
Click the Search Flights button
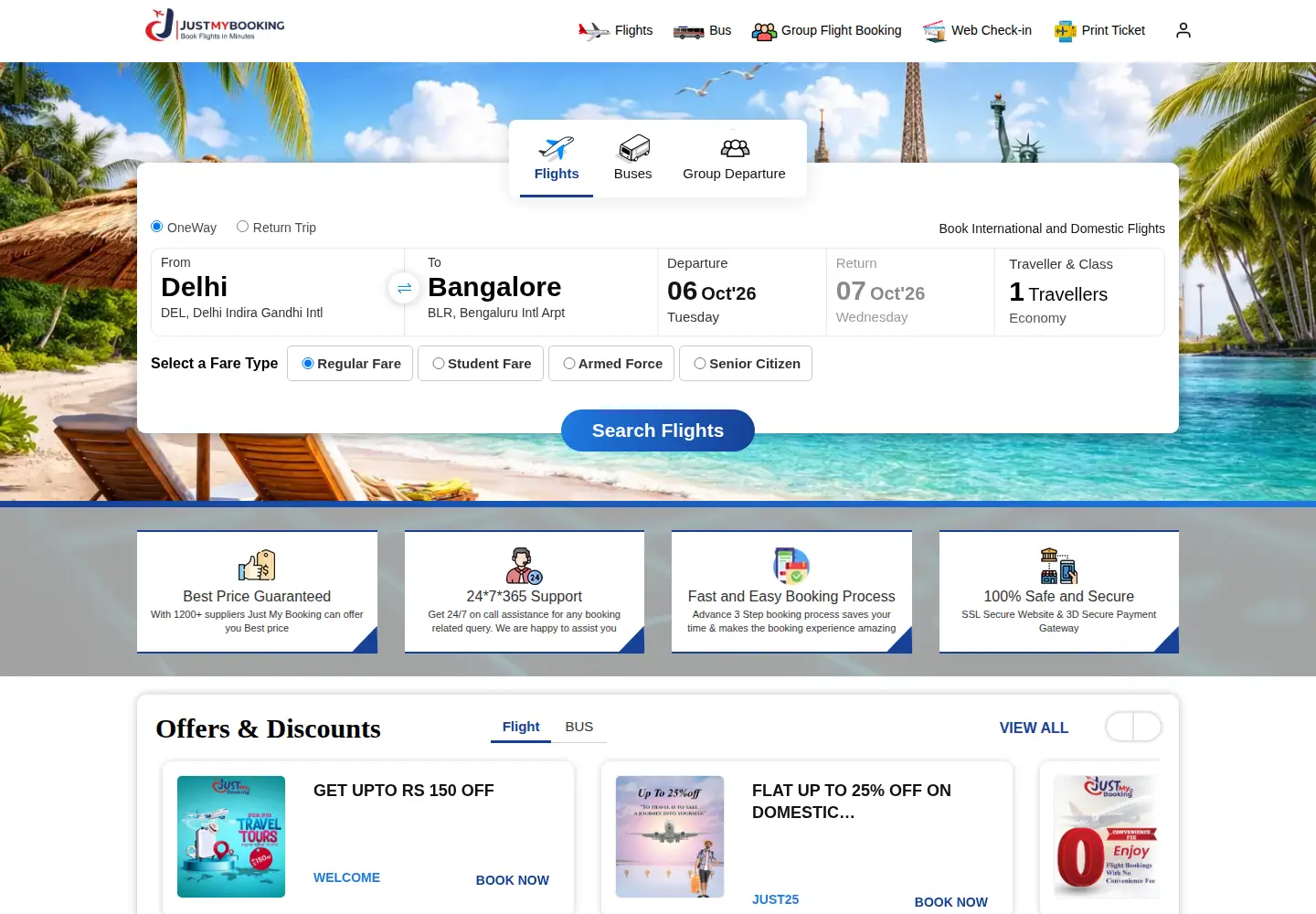(x=658, y=430)
